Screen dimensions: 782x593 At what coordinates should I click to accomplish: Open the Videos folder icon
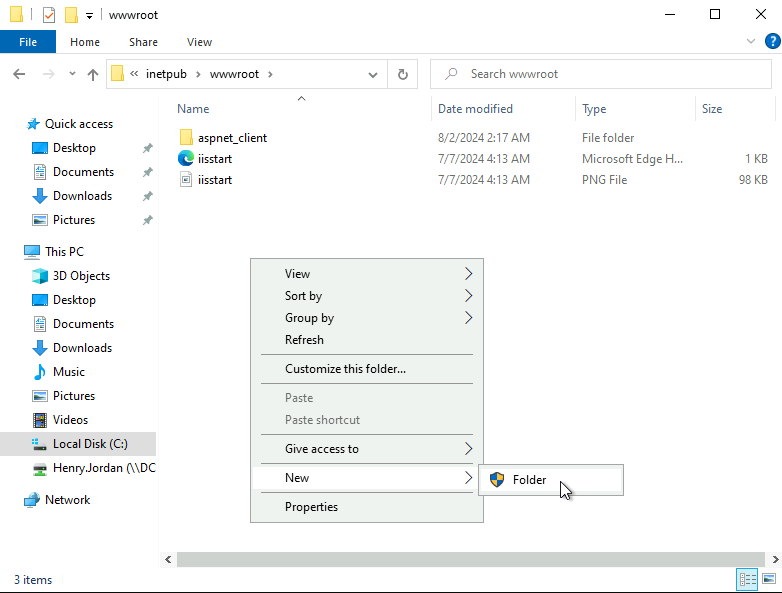coord(40,420)
